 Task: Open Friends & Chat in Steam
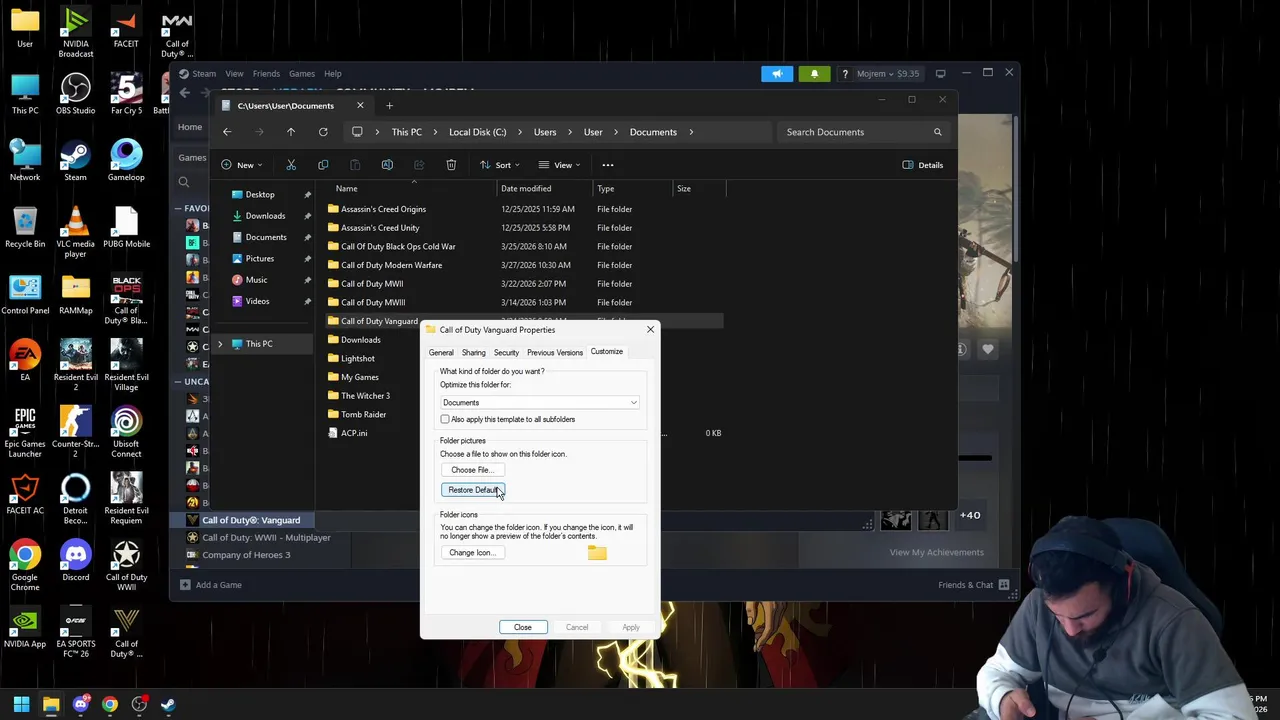pos(973,585)
